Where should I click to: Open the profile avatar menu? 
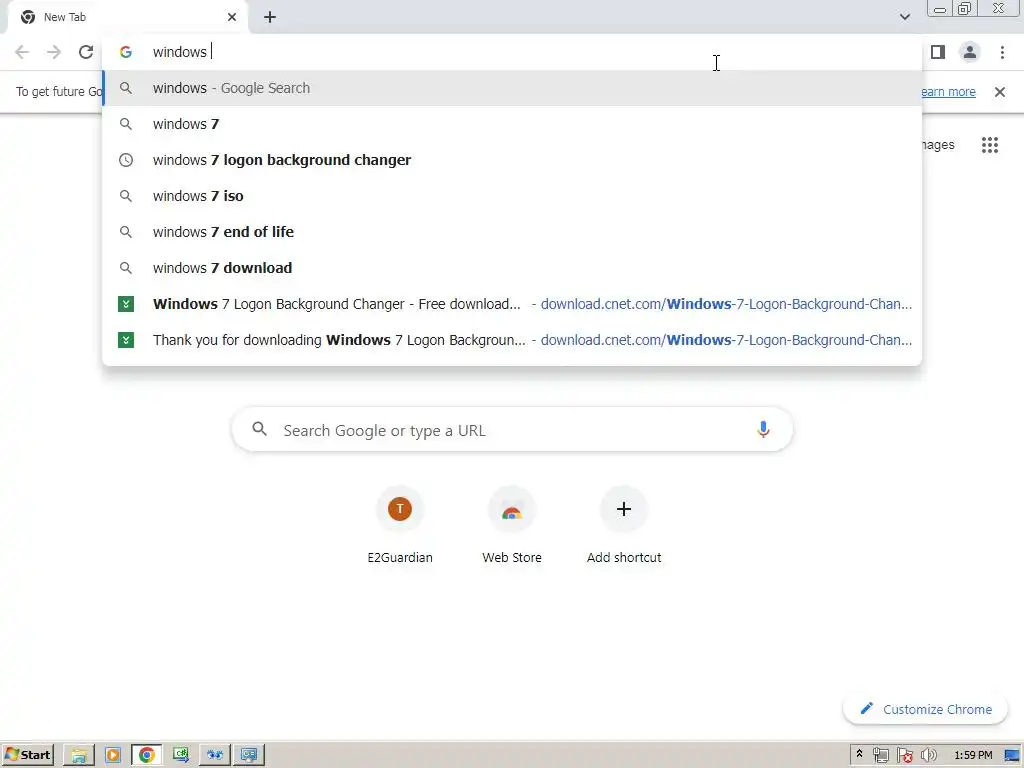pyautogui.click(x=970, y=52)
